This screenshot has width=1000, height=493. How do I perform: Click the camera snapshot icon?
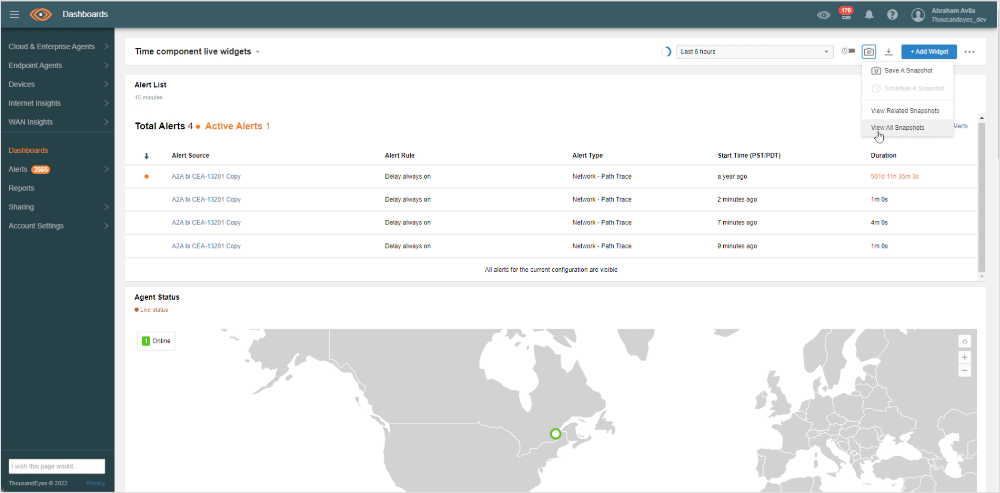click(x=868, y=51)
